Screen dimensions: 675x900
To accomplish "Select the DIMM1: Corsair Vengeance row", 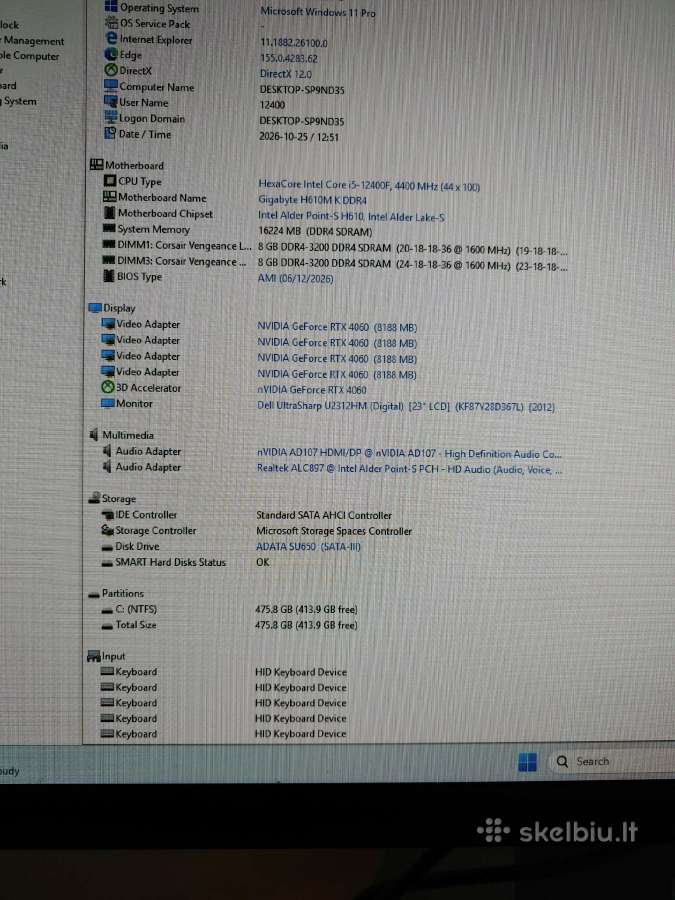I will pos(335,247).
